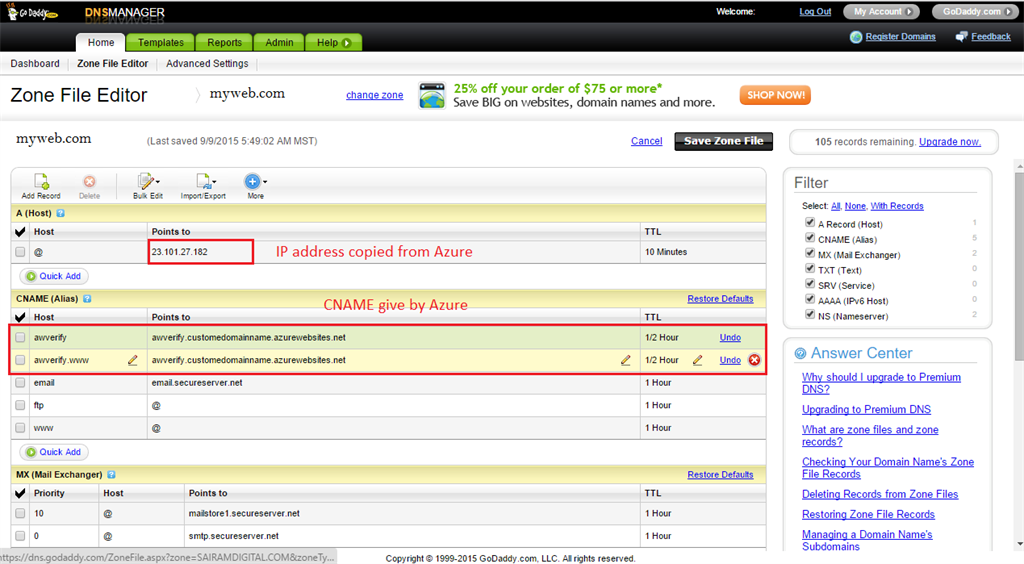
Task: Click the change zone link
Action: [374, 95]
